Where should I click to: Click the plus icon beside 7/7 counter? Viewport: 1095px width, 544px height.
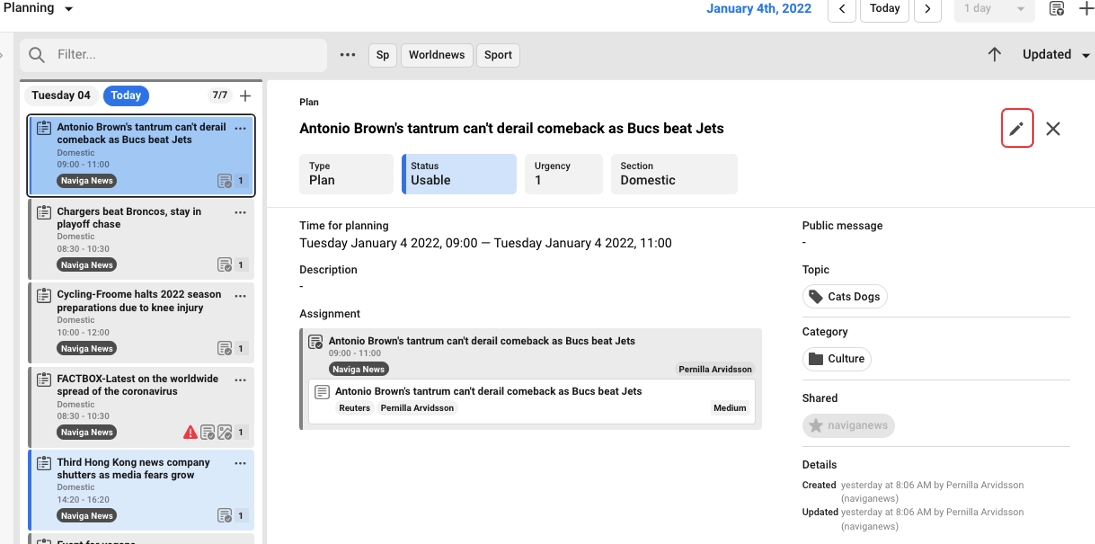(x=245, y=96)
